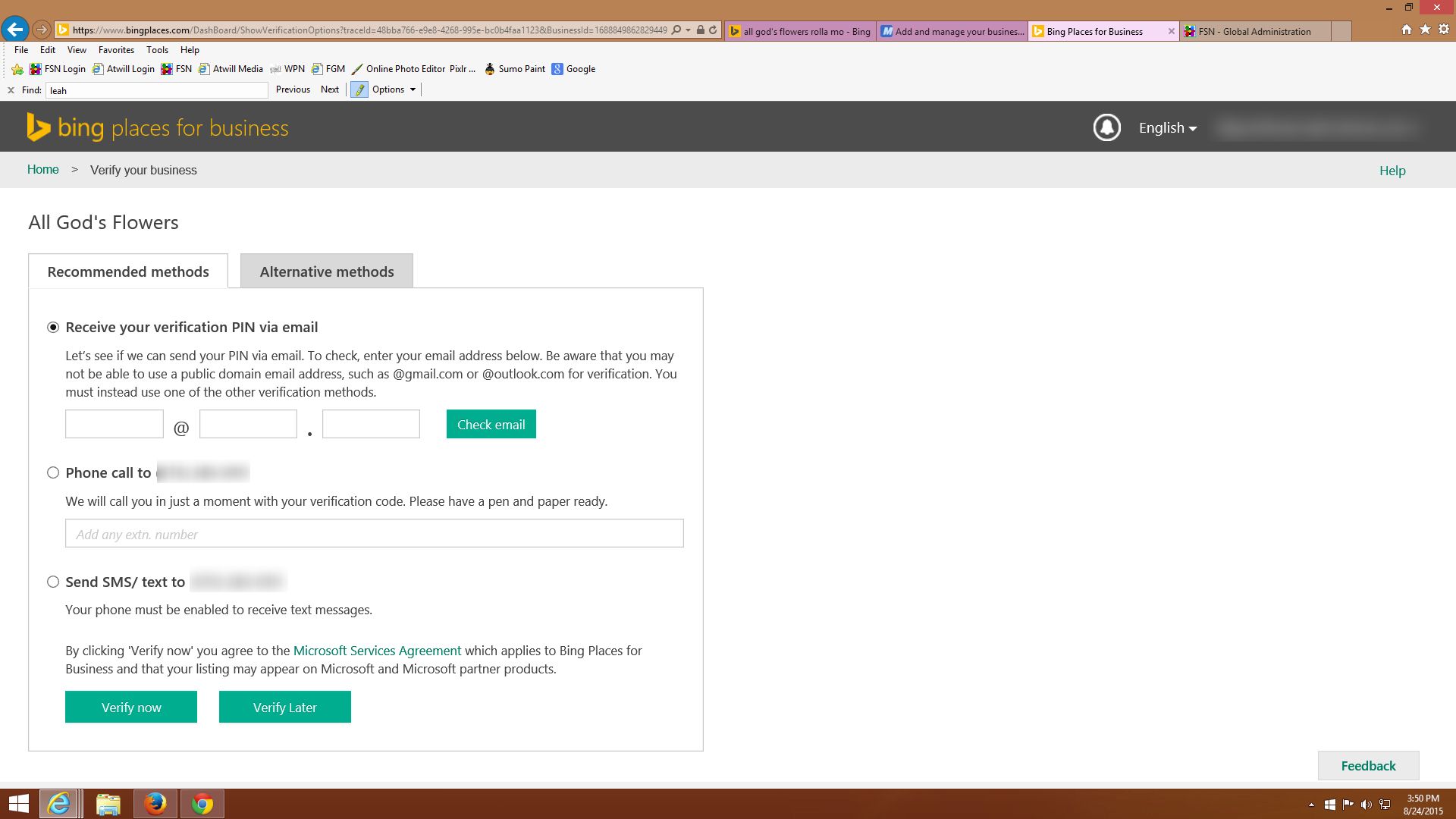Open the IE tools gear icon
This screenshot has height=819, width=1456.
(1443, 30)
